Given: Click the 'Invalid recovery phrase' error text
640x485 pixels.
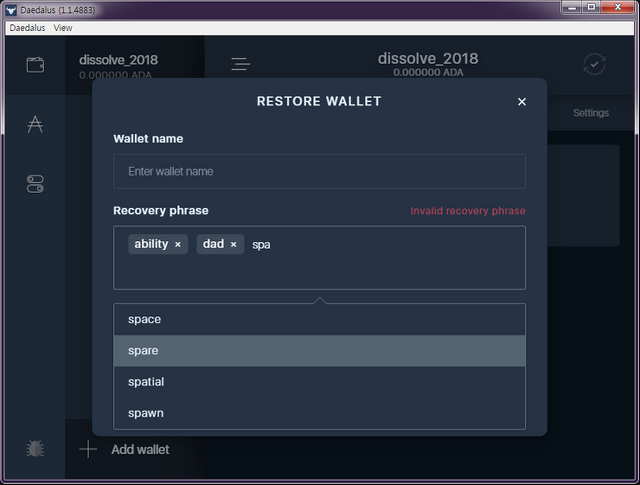Looking at the screenshot, I should [x=468, y=211].
